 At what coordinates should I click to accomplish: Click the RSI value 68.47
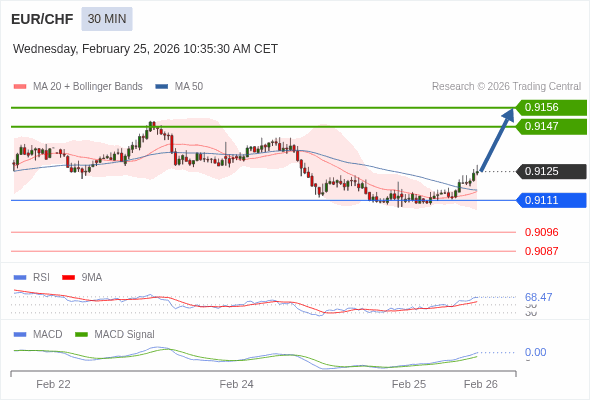[538, 297]
